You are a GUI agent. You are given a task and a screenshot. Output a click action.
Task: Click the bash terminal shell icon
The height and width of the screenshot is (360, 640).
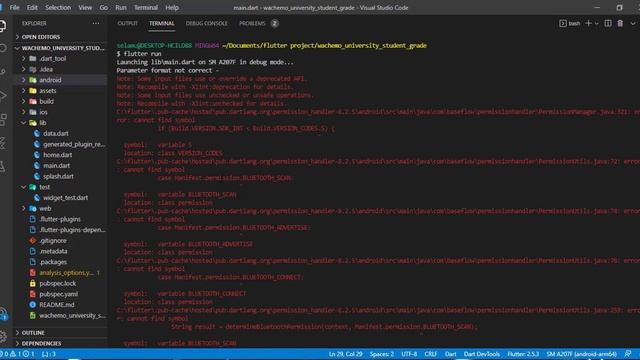[563, 23]
